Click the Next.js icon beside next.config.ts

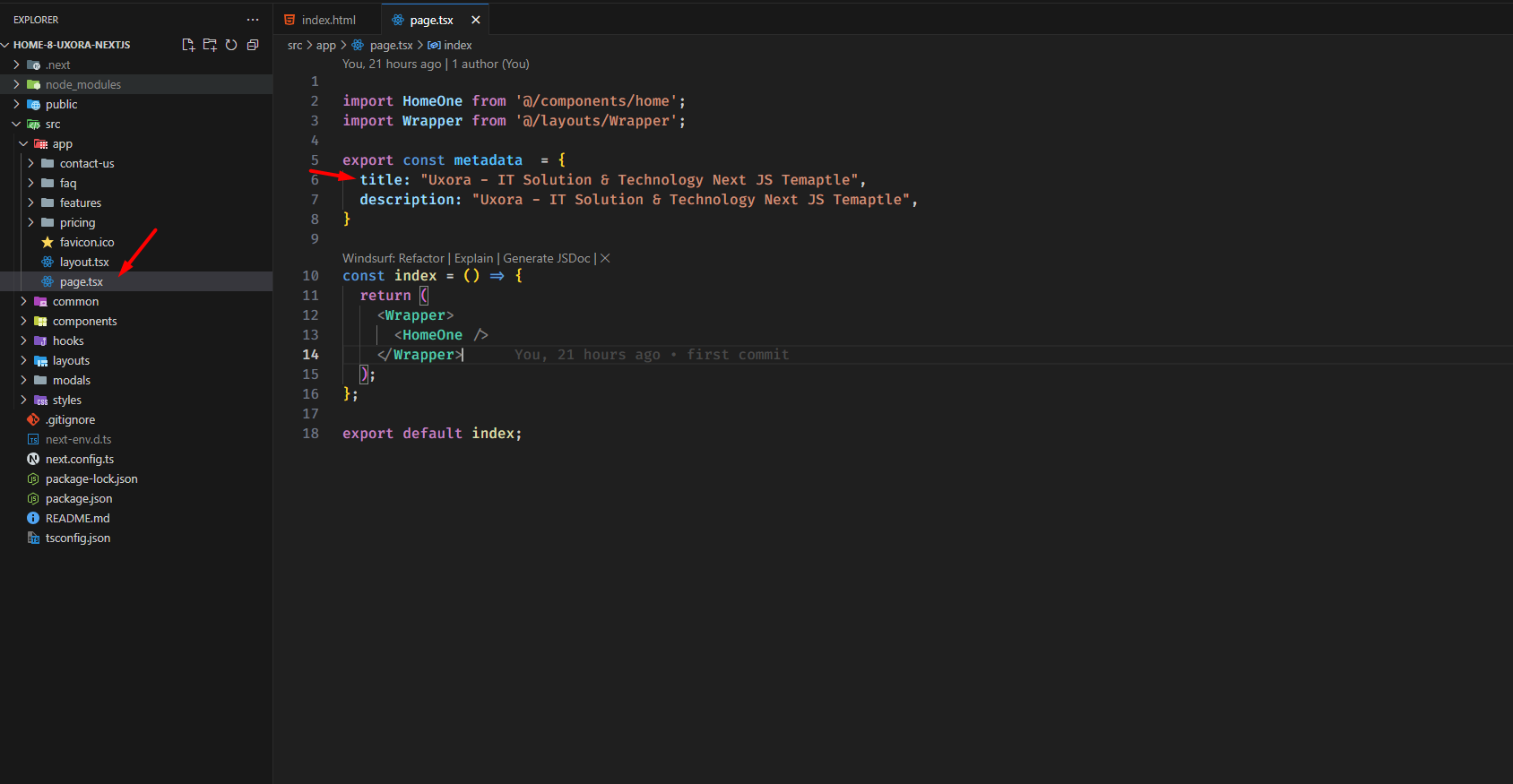33,459
